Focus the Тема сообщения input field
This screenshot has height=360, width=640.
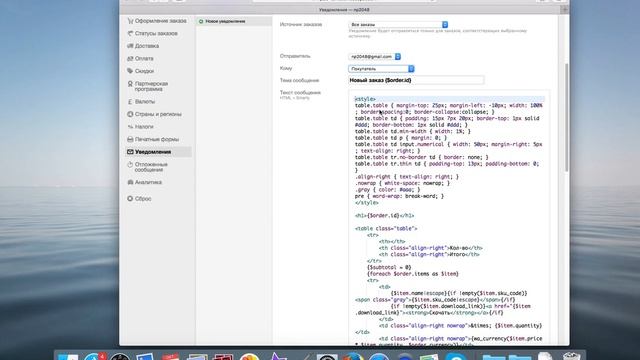pos(416,80)
